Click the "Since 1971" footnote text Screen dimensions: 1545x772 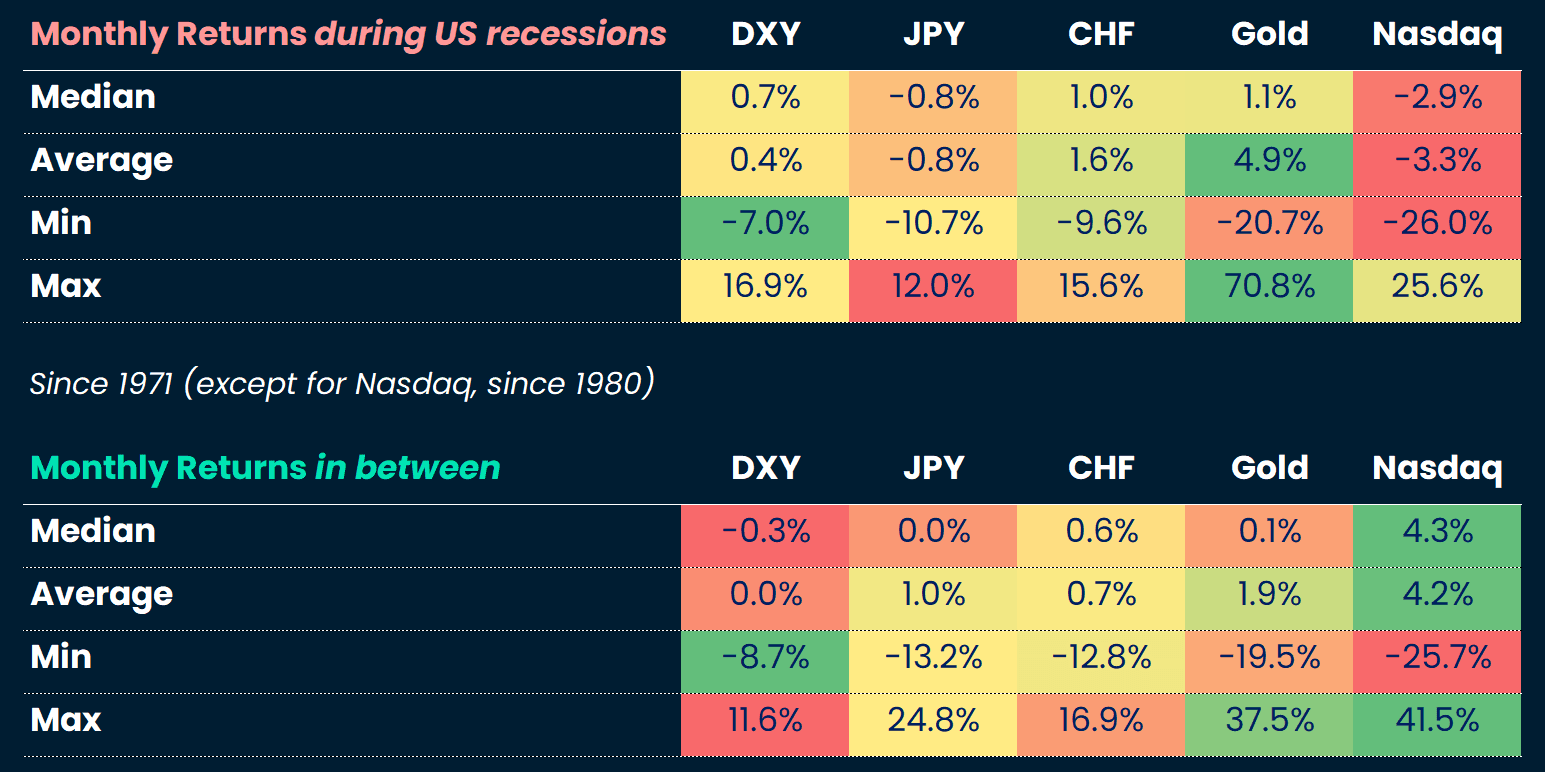tap(341, 383)
